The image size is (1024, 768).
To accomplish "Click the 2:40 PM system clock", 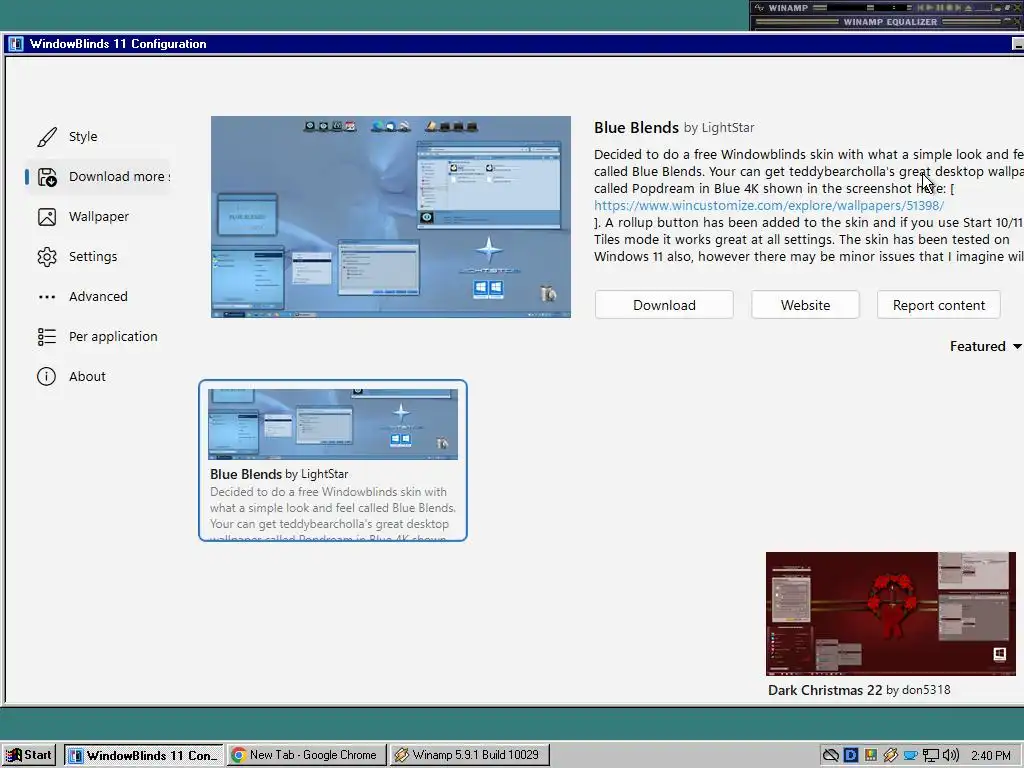I will 990,756.
